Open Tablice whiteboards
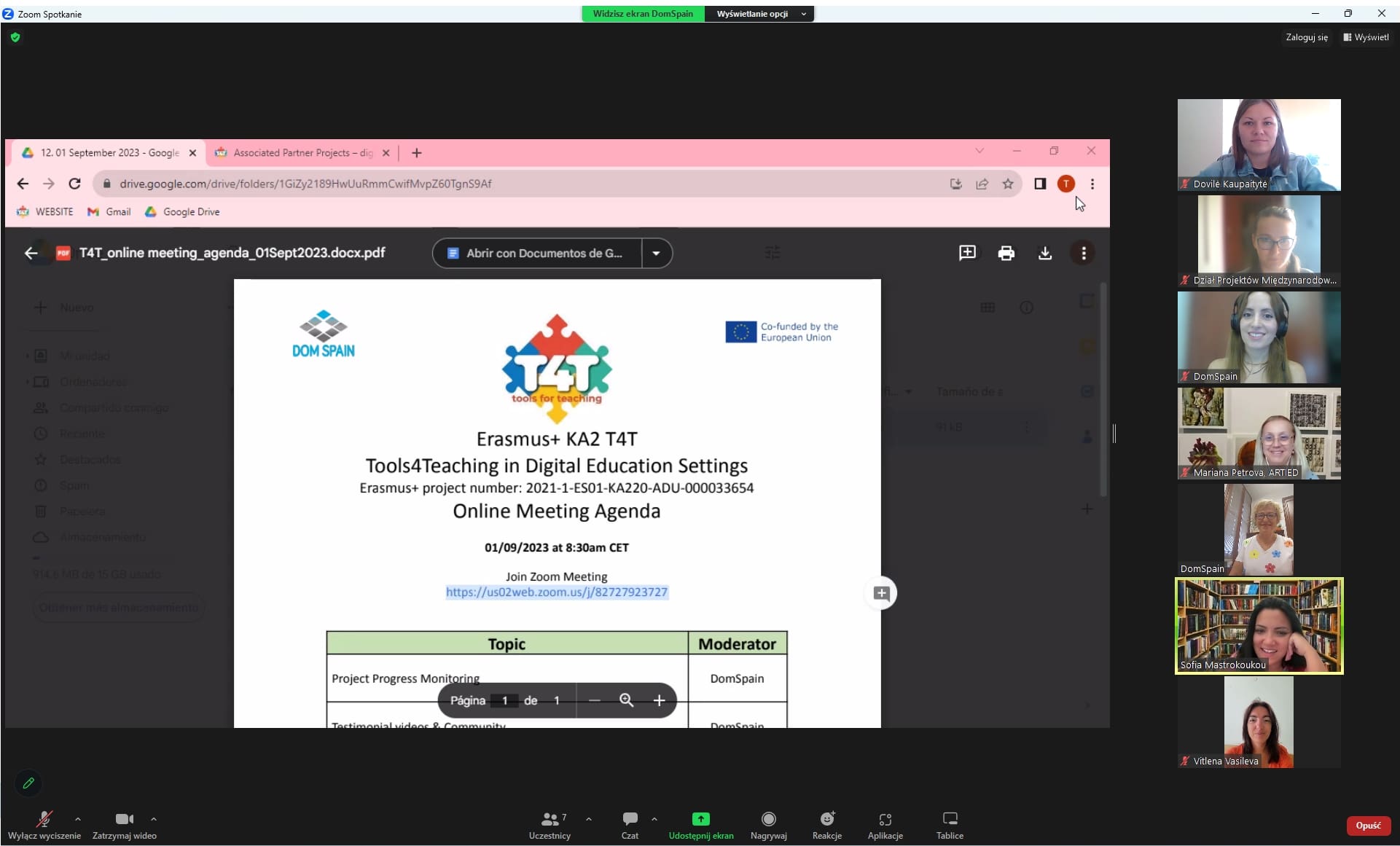1400x846 pixels. [x=950, y=824]
